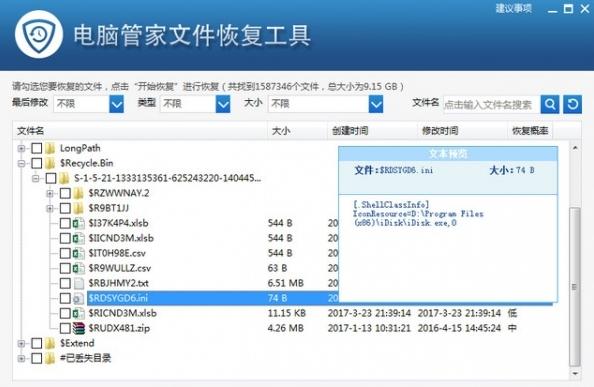Click the scrollbar down arrow
This screenshot has width=594, height=387.
[x=575, y=373]
